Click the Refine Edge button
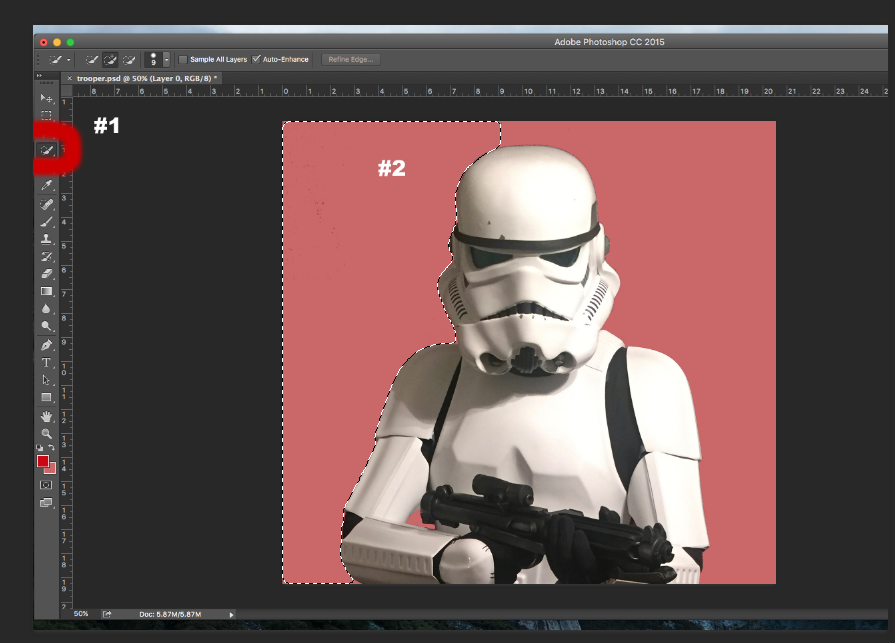Viewport: 895px width, 643px height. [x=350, y=59]
